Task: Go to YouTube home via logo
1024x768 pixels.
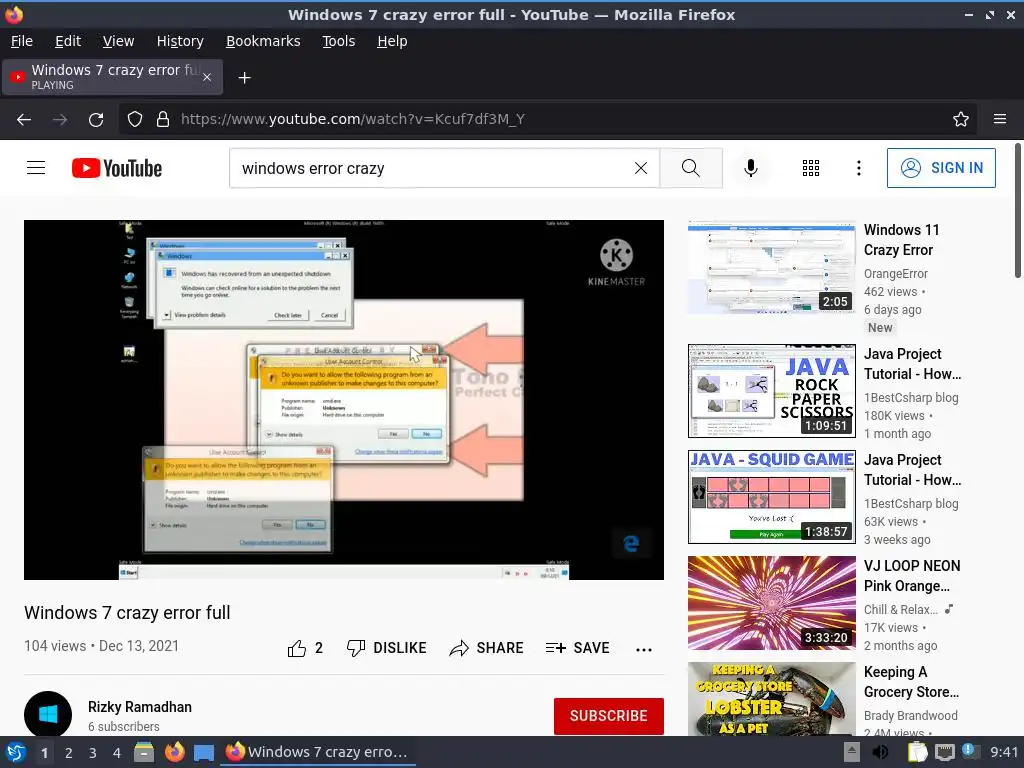Action: coord(117,168)
